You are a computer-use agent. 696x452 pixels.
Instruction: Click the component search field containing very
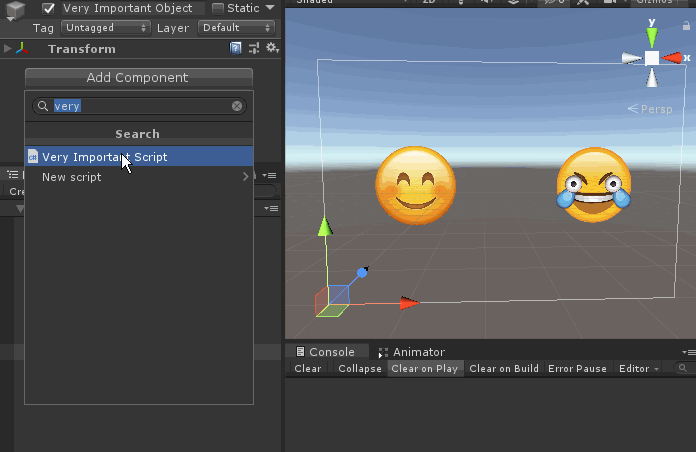[139, 106]
